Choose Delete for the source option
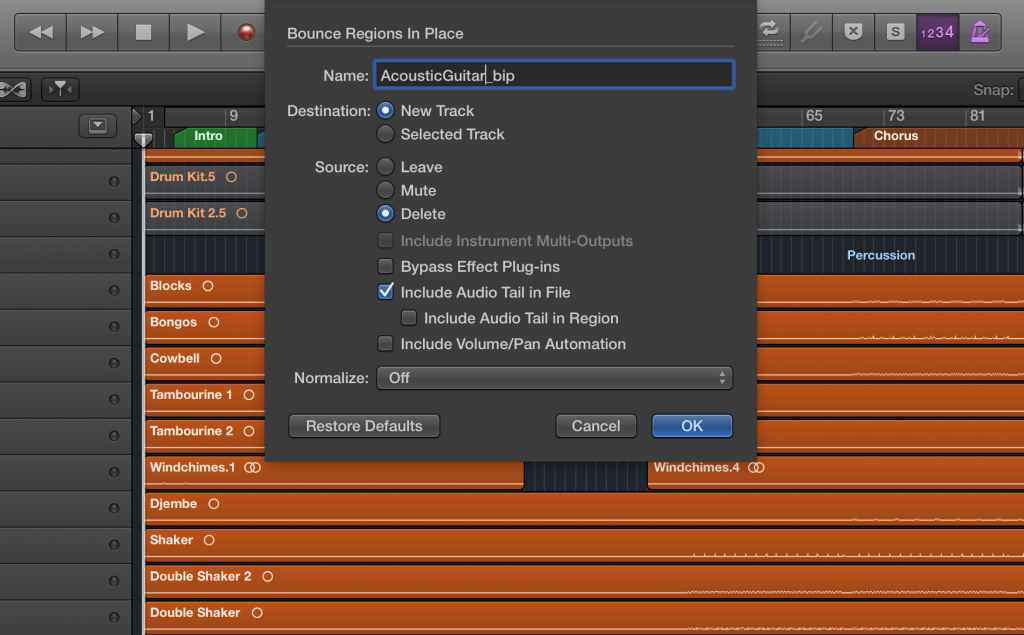Screen dimensions: 1024x635 pos(385,214)
